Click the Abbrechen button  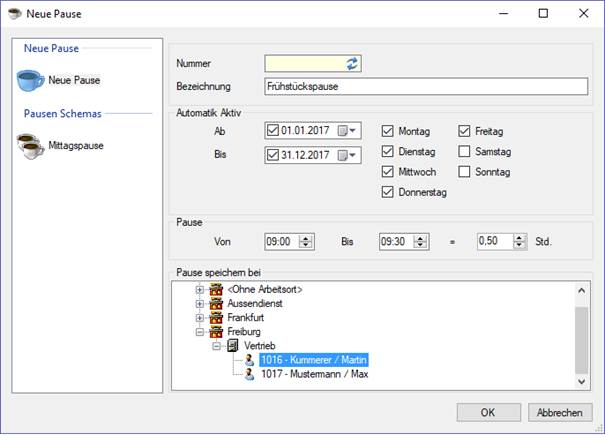[x=560, y=413]
